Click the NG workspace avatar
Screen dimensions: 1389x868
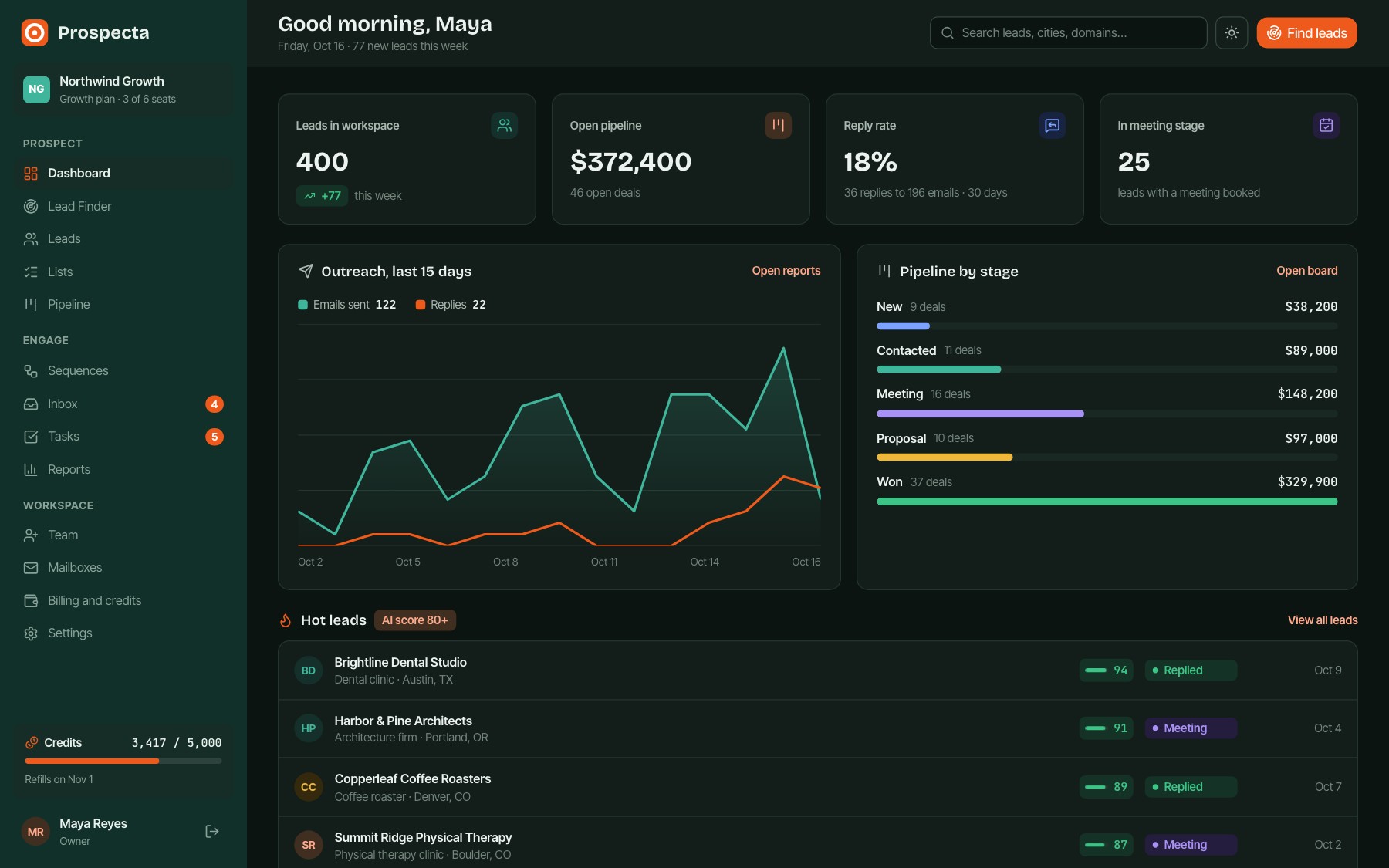(36, 90)
